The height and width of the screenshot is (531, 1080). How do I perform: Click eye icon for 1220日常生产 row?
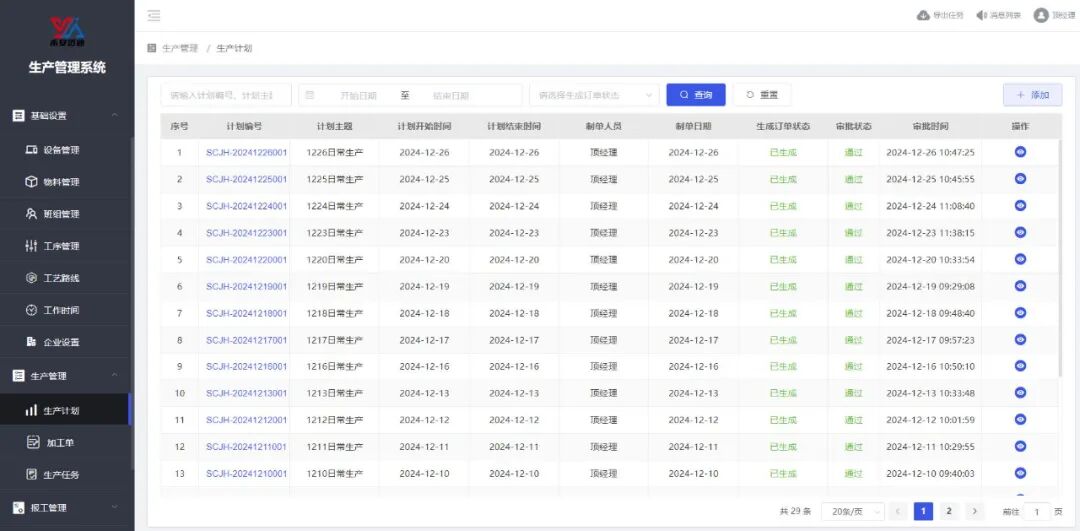pos(1020,259)
